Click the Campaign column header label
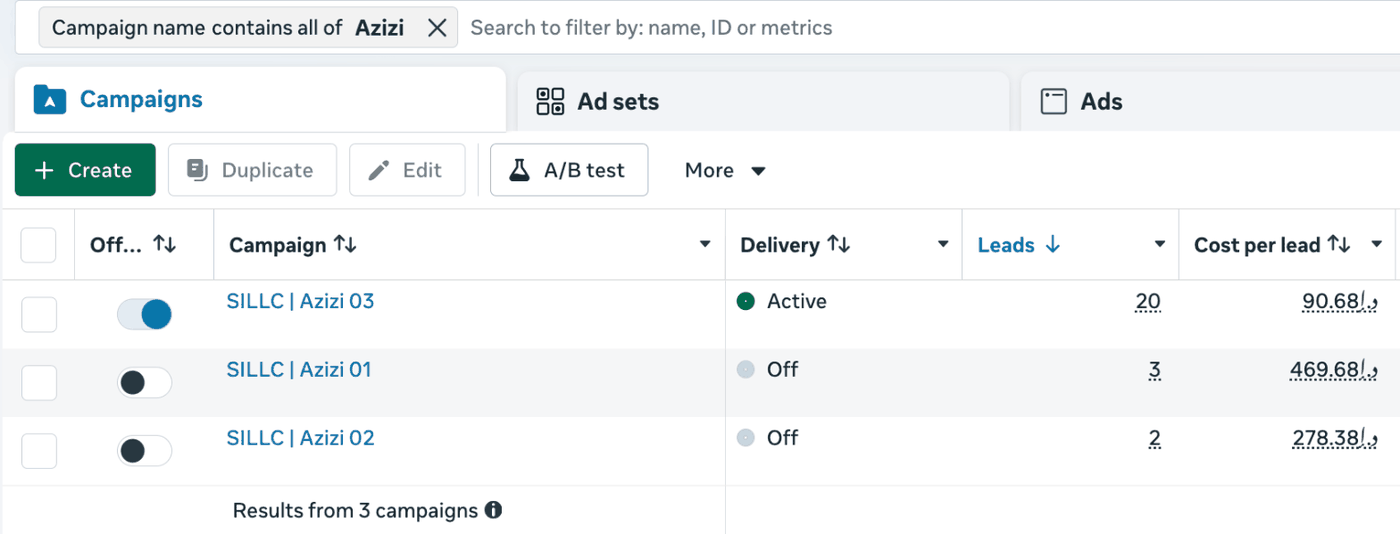1400x534 pixels. click(x=278, y=245)
